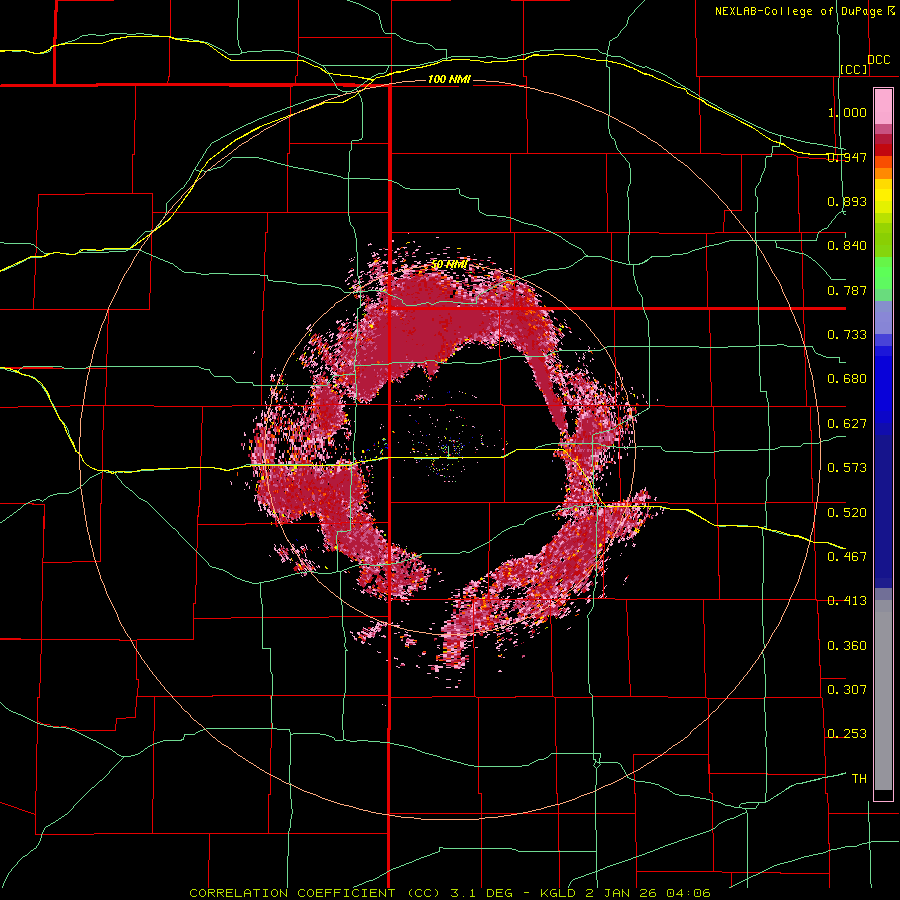The width and height of the screenshot is (900, 900).
Task: Click the 0.733 color scale value
Action: click(847, 335)
